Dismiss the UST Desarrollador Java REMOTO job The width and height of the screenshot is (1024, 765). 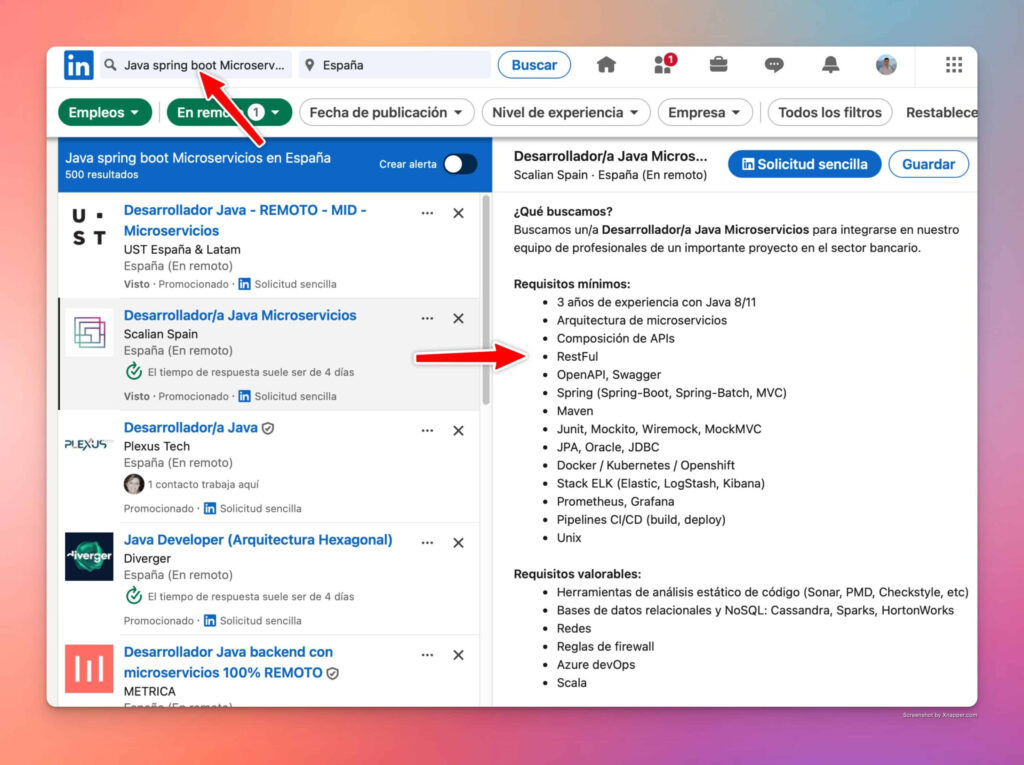point(458,213)
